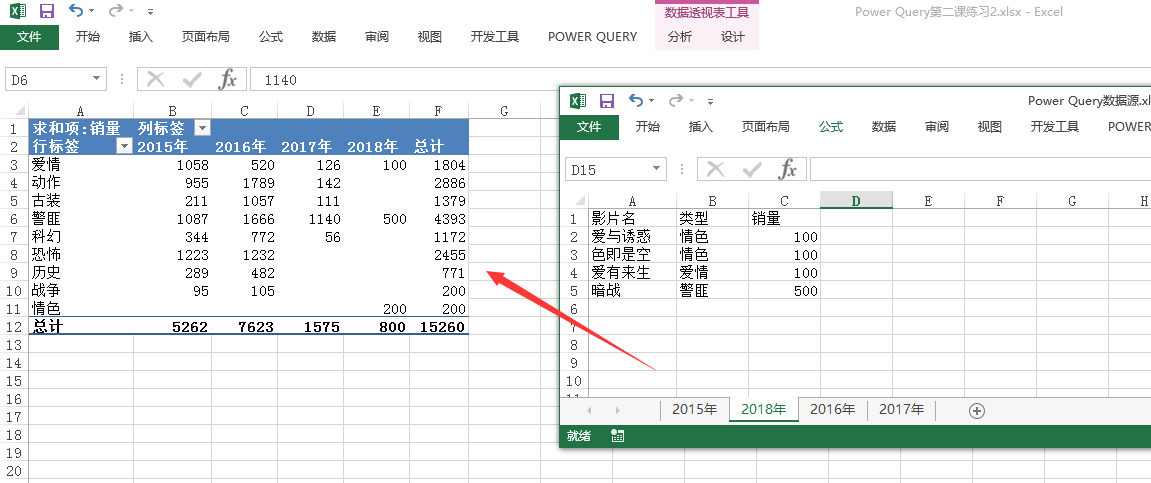Click cancel X icon in main formula bar
The width and height of the screenshot is (1151, 483).
(x=155, y=79)
